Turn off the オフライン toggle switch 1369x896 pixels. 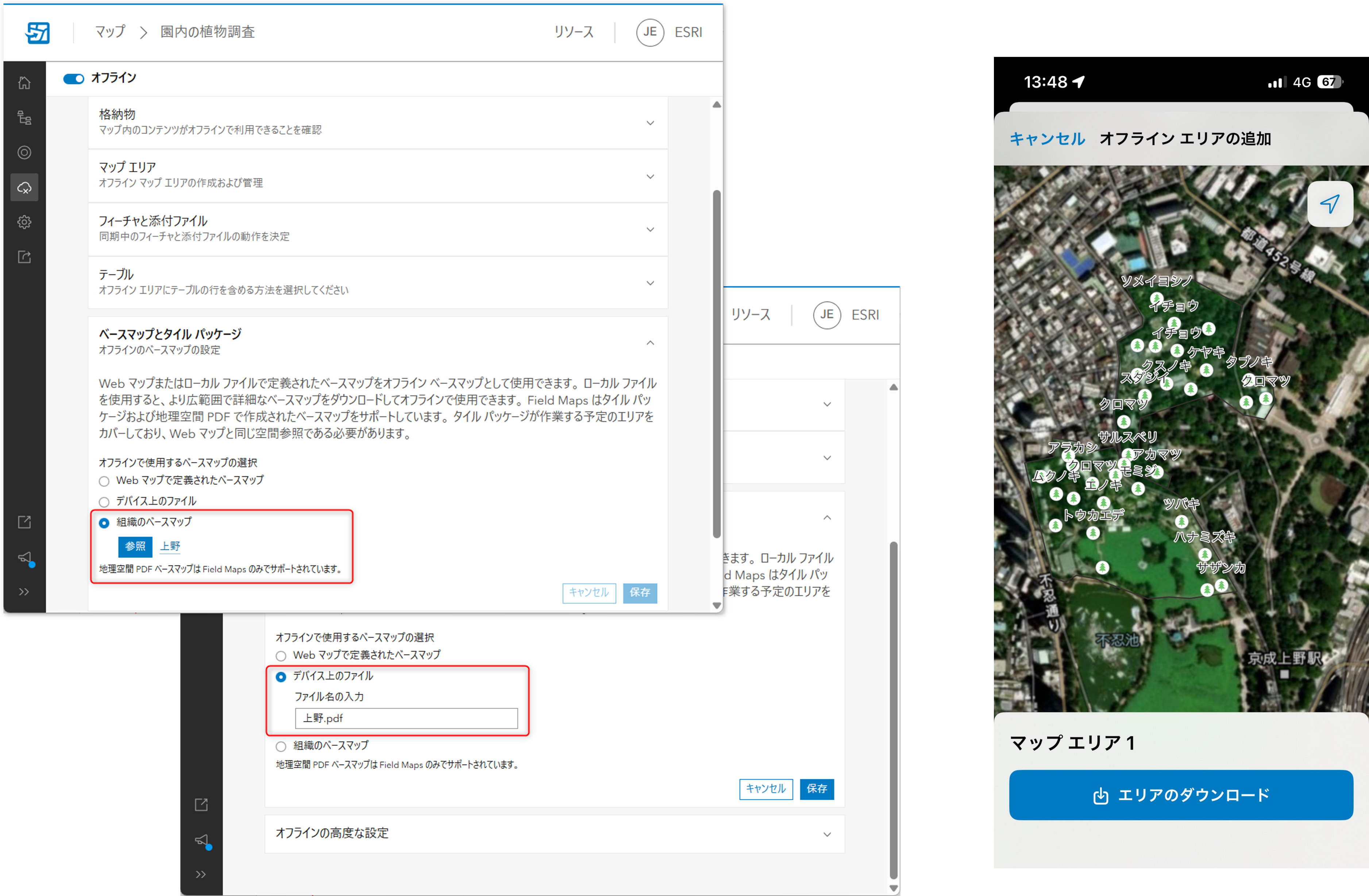[x=73, y=79]
